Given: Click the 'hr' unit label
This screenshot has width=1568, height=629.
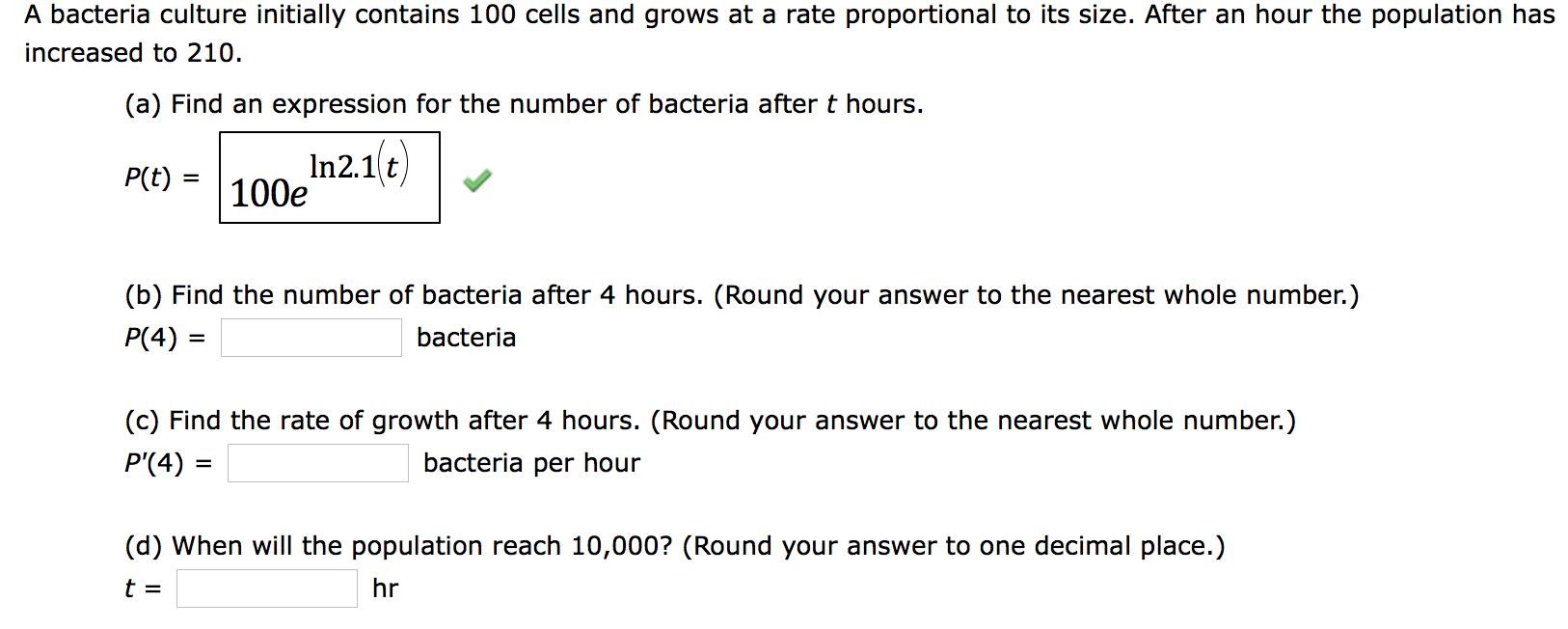Looking at the screenshot, I should click(386, 588).
